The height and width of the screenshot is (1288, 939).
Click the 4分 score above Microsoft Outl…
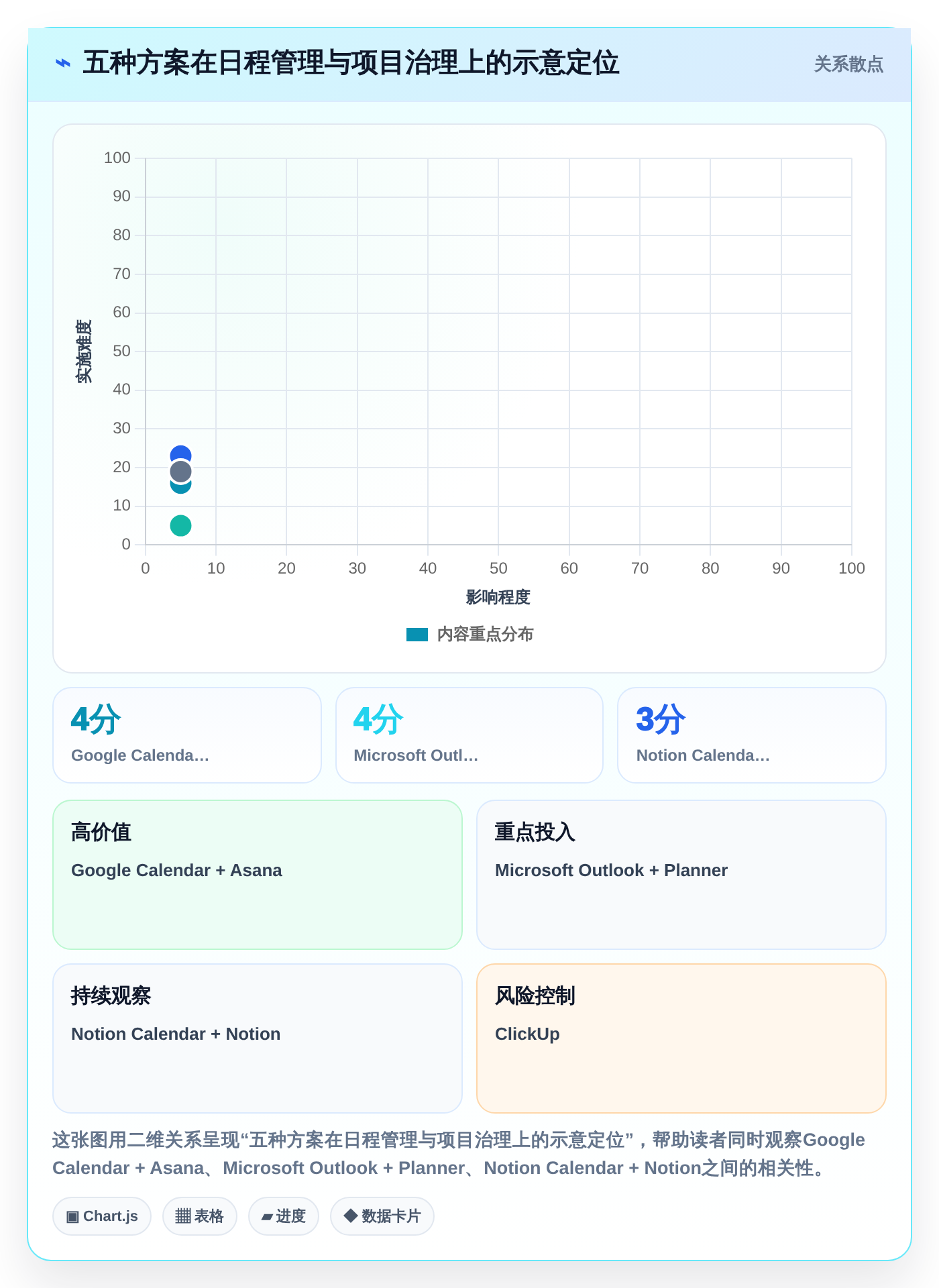tap(378, 719)
